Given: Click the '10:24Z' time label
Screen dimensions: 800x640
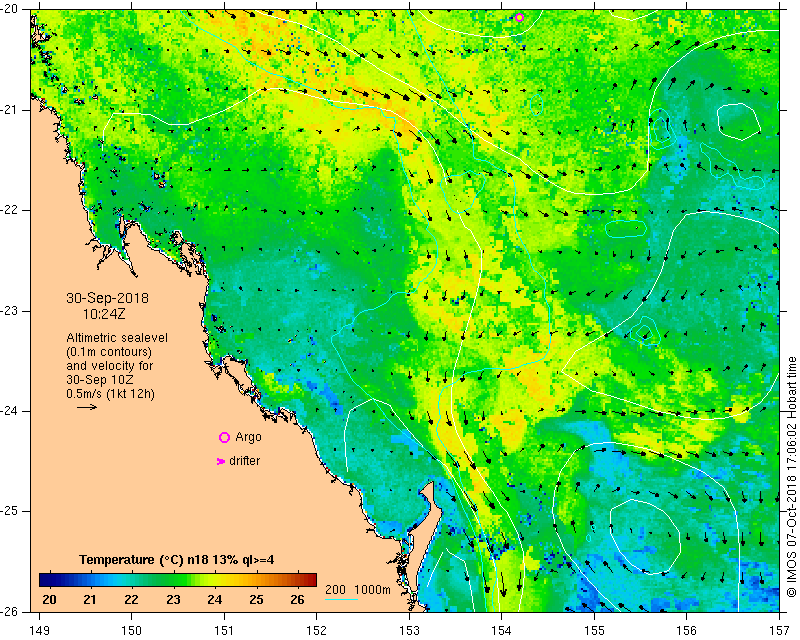Looking at the screenshot, I should [104, 314].
